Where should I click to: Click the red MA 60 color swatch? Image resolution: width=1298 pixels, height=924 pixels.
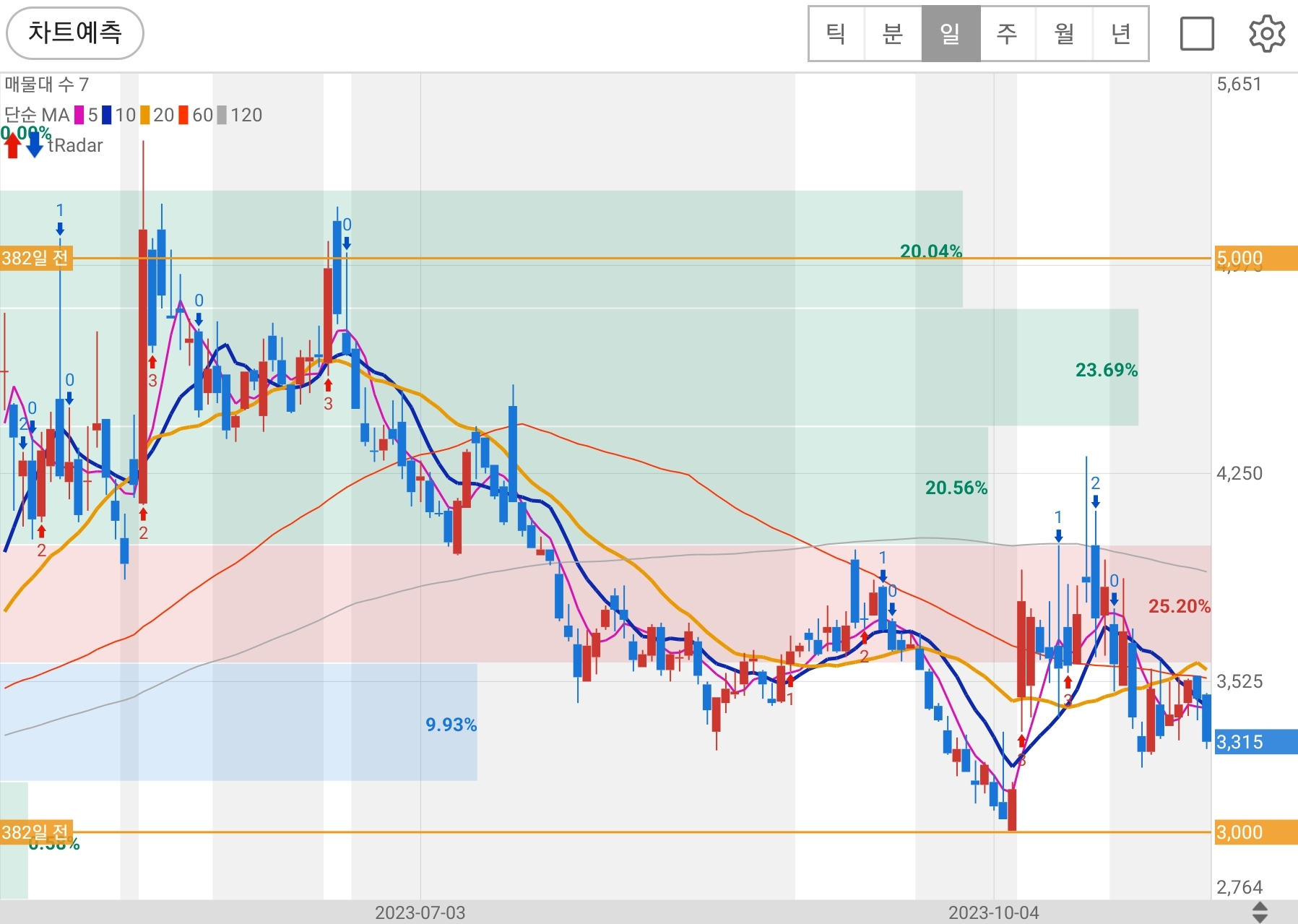click(x=183, y=115)
